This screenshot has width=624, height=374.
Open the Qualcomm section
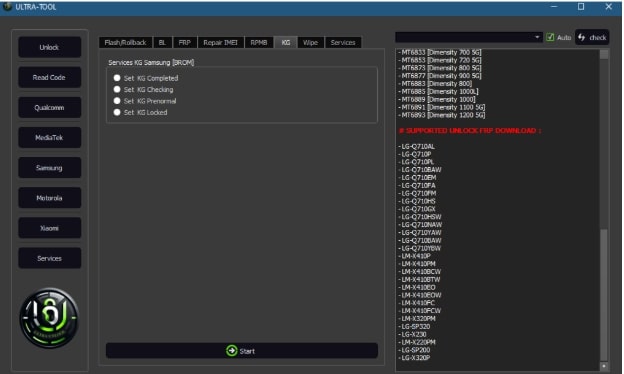pos(49,107)
